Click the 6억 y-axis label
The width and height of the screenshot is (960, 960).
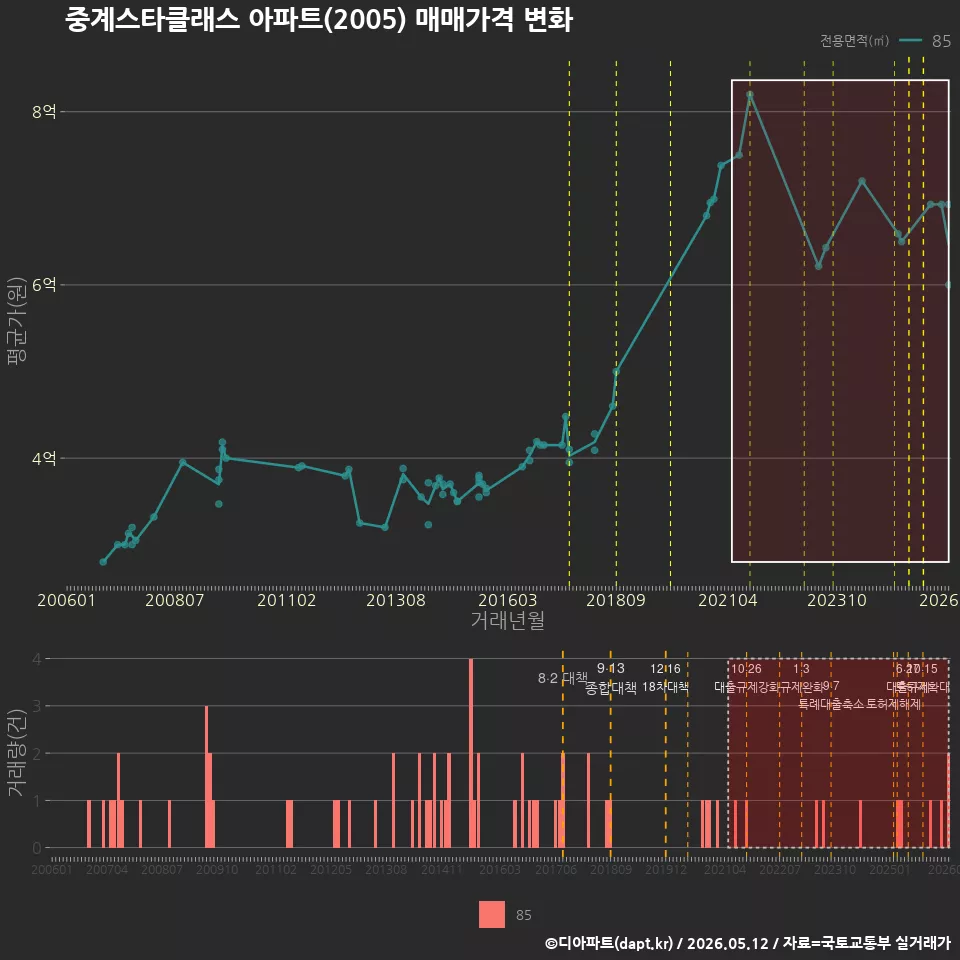(44, 285)
